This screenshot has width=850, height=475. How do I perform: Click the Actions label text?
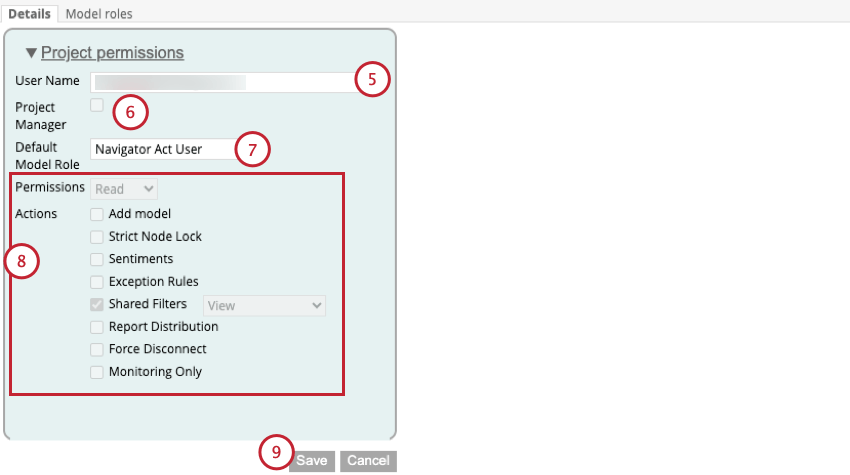click(36, 214)
